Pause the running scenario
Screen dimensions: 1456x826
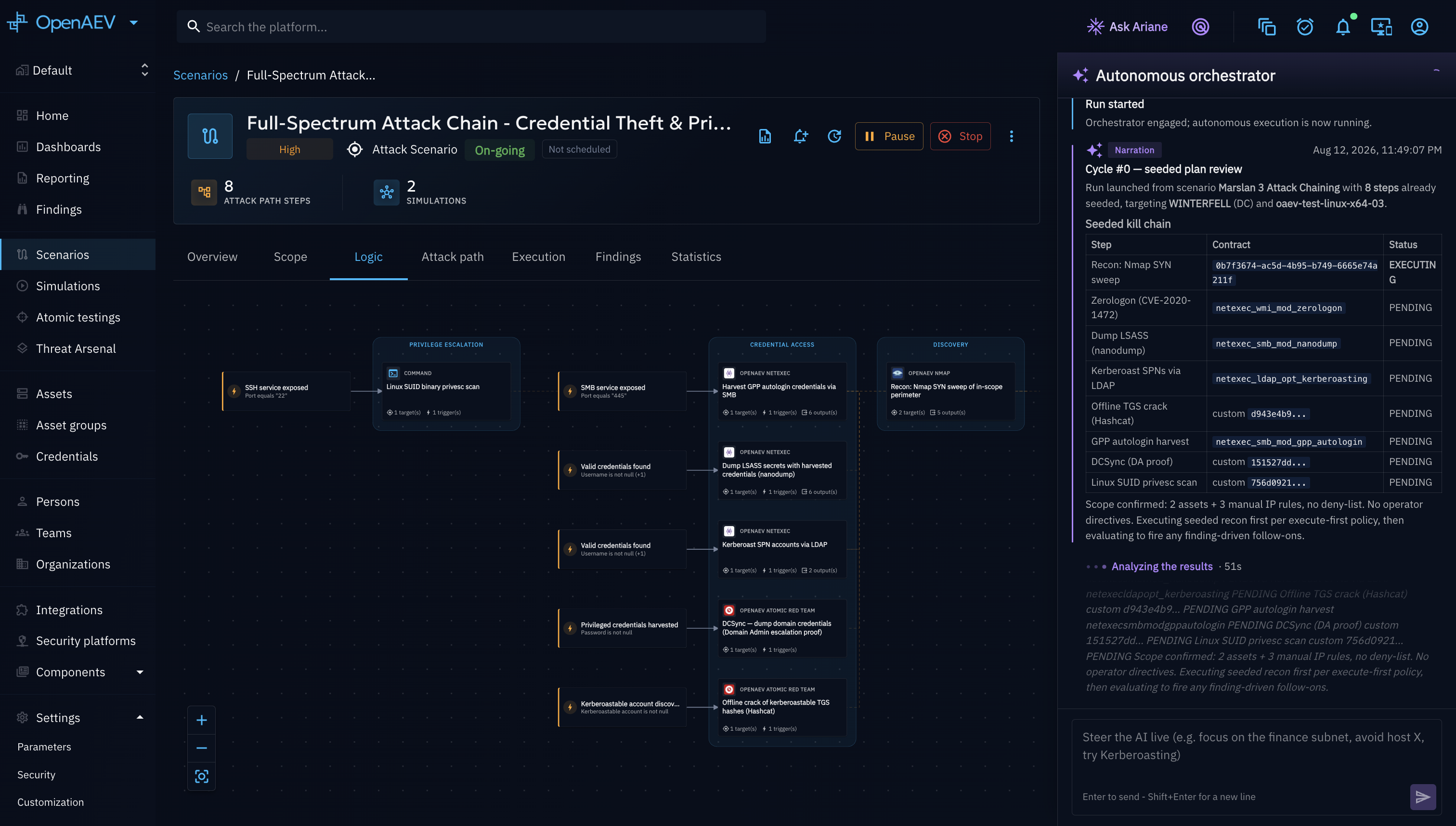pyautogui.click(x=889, y=136)
